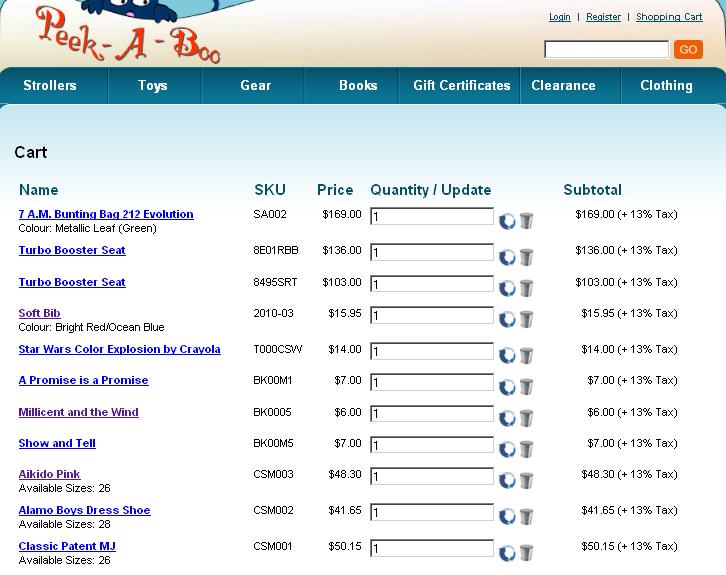The height and width of the screenshot is (576, 726).
Task: Click subtotal $48.30 (+ 13% Tax)
Action: coord(629,474)
